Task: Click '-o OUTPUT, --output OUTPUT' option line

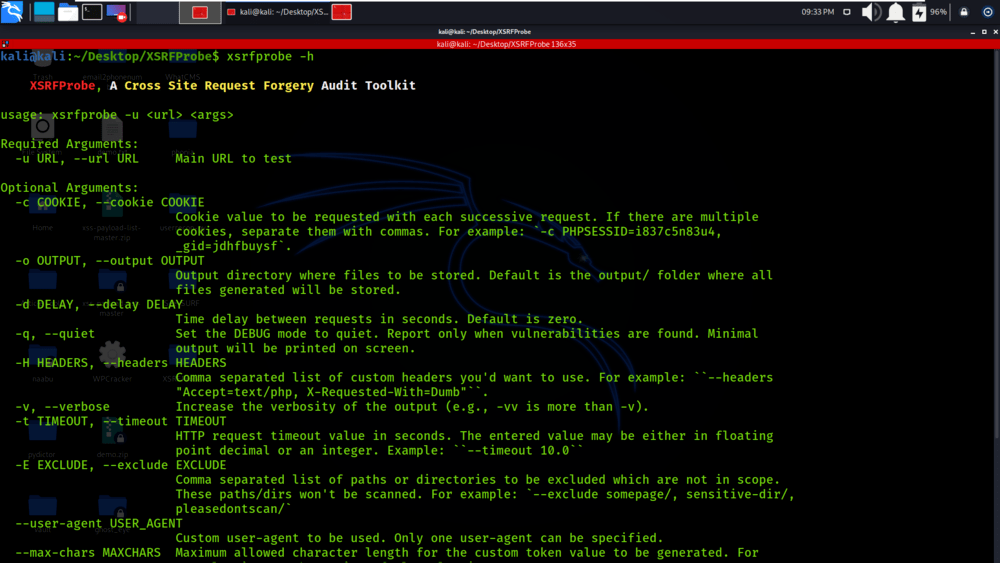Action: point(110,261)
